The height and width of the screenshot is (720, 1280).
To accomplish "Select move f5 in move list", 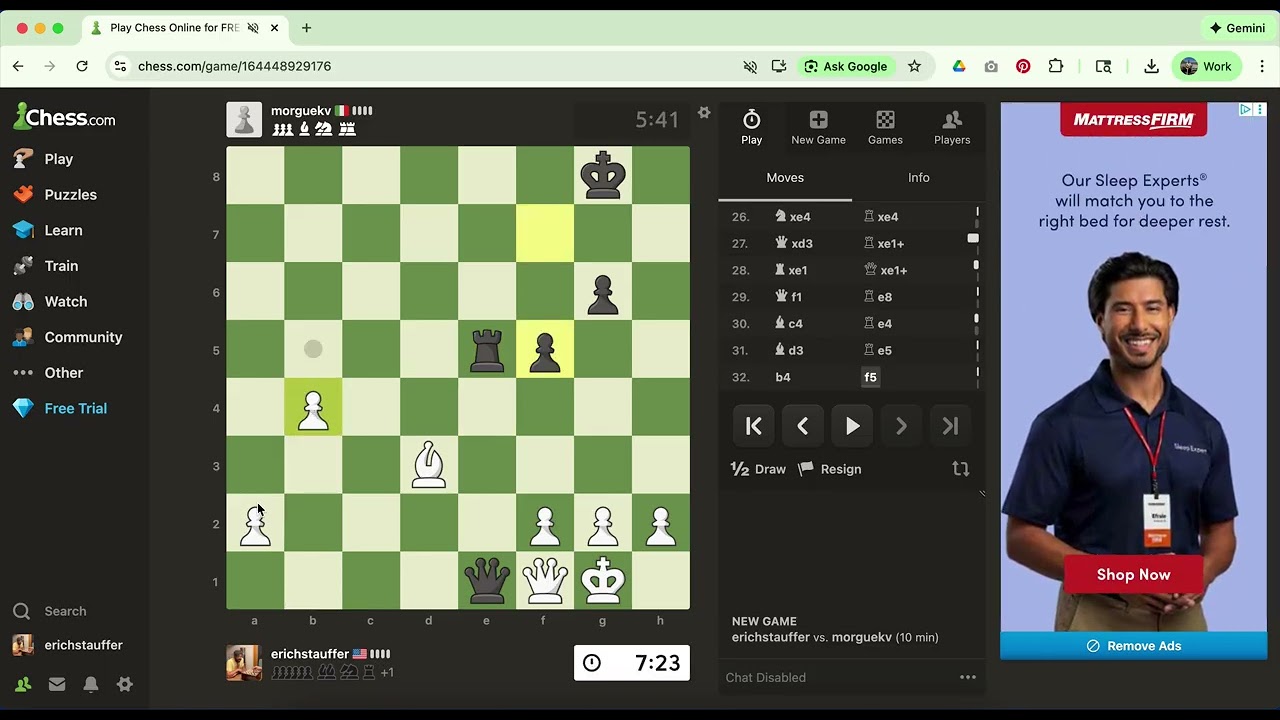I will [x=870, y=377].
